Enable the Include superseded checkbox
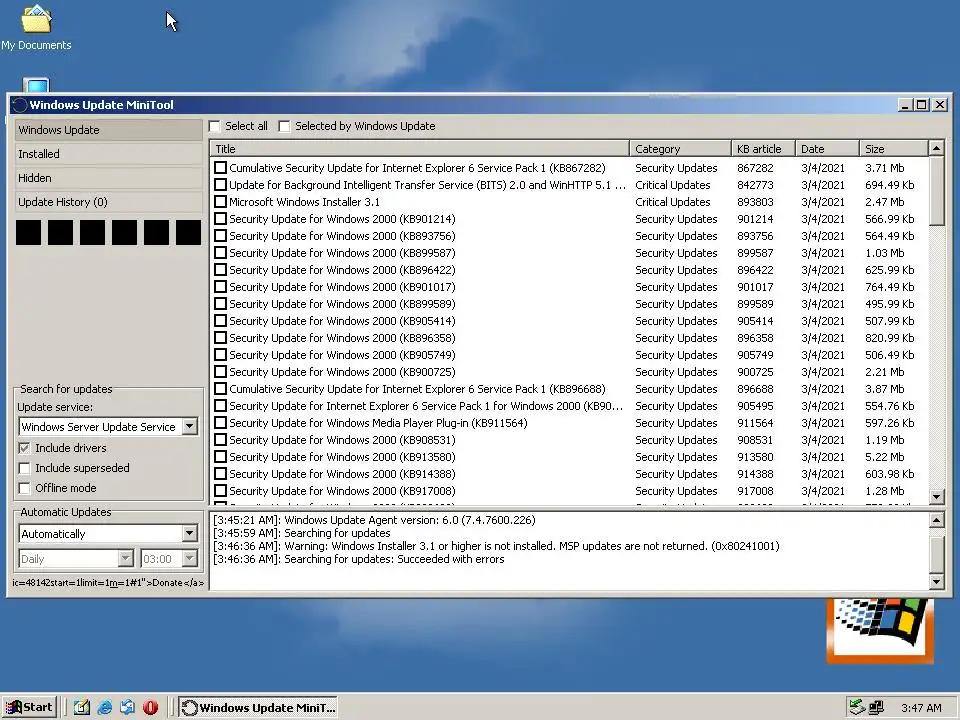Image resolution: width=960 pixels, height=720 pixels. tap(24, 468)
